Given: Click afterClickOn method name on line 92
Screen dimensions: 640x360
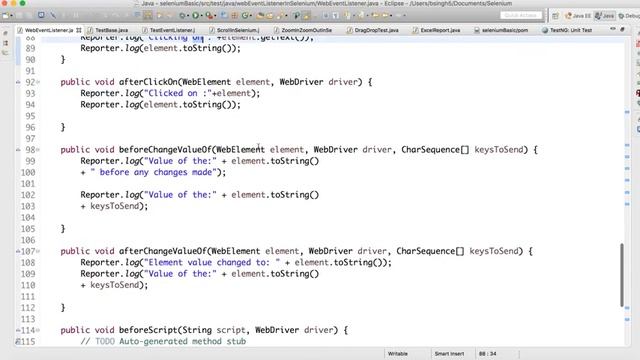Looking at the screenshot, I should tap(148, 82).
